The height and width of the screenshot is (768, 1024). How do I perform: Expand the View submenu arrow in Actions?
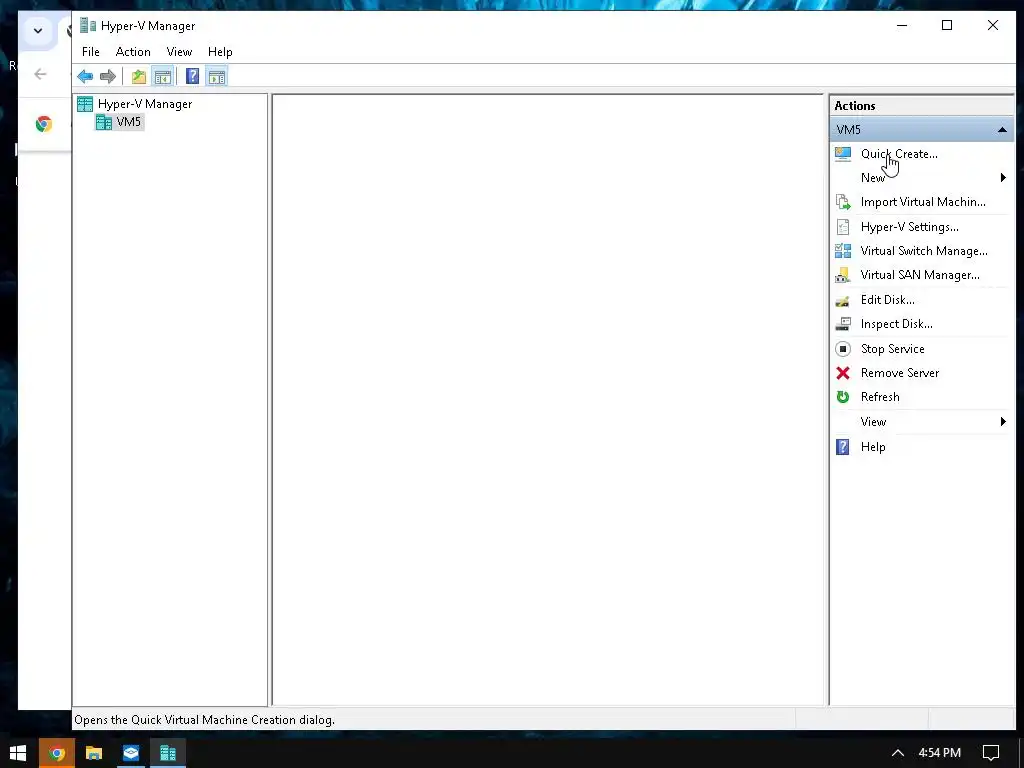(x=1003, y=422)
